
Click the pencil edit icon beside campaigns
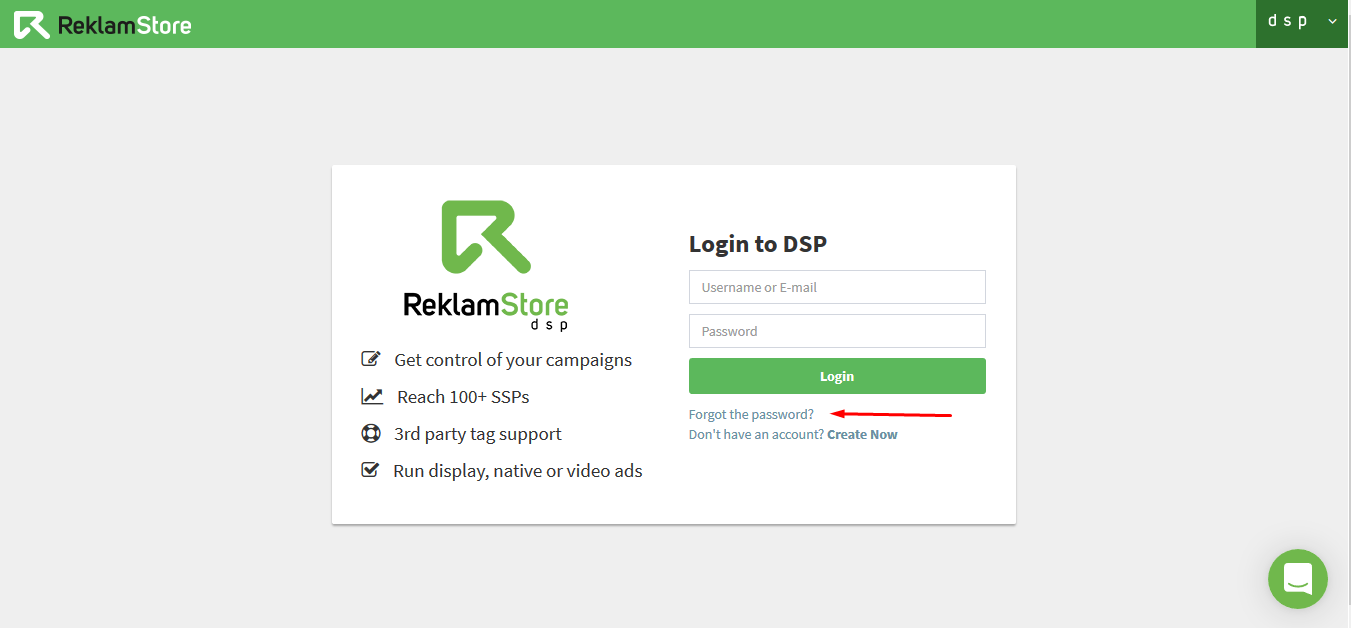[371, 359]
